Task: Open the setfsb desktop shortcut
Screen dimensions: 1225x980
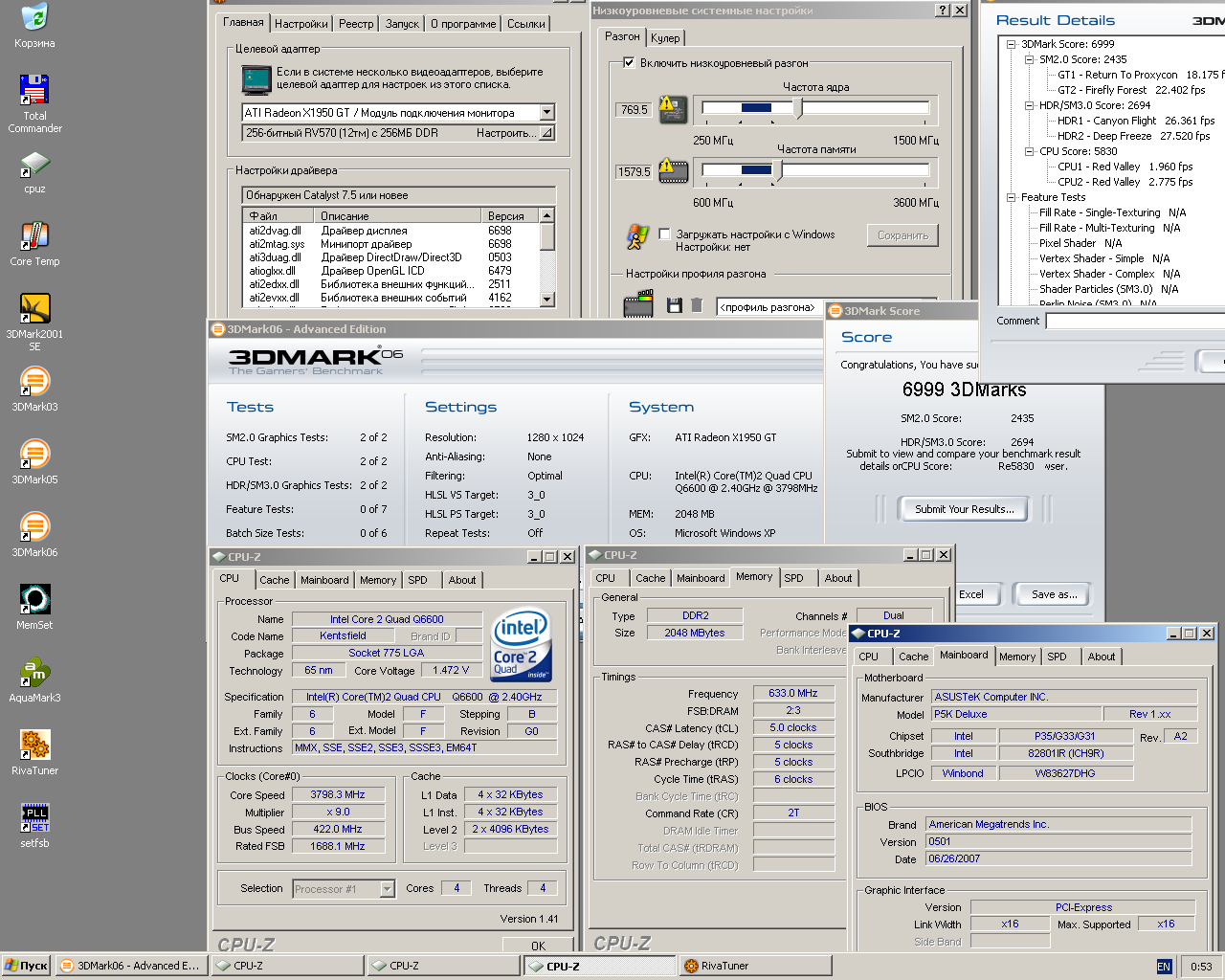Action: click(x=34, y=826)
